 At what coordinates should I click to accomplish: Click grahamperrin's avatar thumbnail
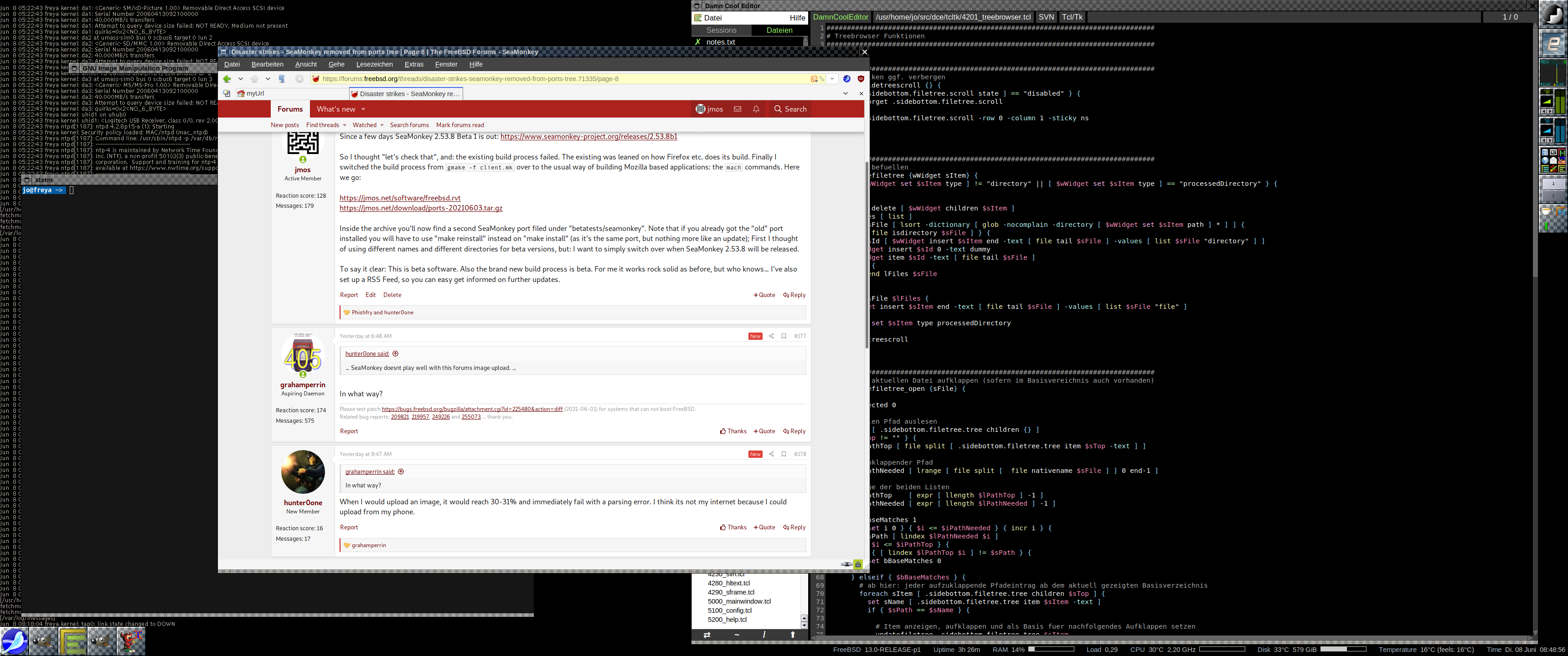point(303,355)
